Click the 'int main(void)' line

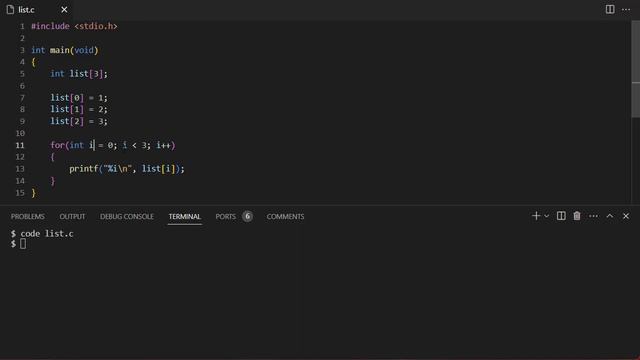65,50
